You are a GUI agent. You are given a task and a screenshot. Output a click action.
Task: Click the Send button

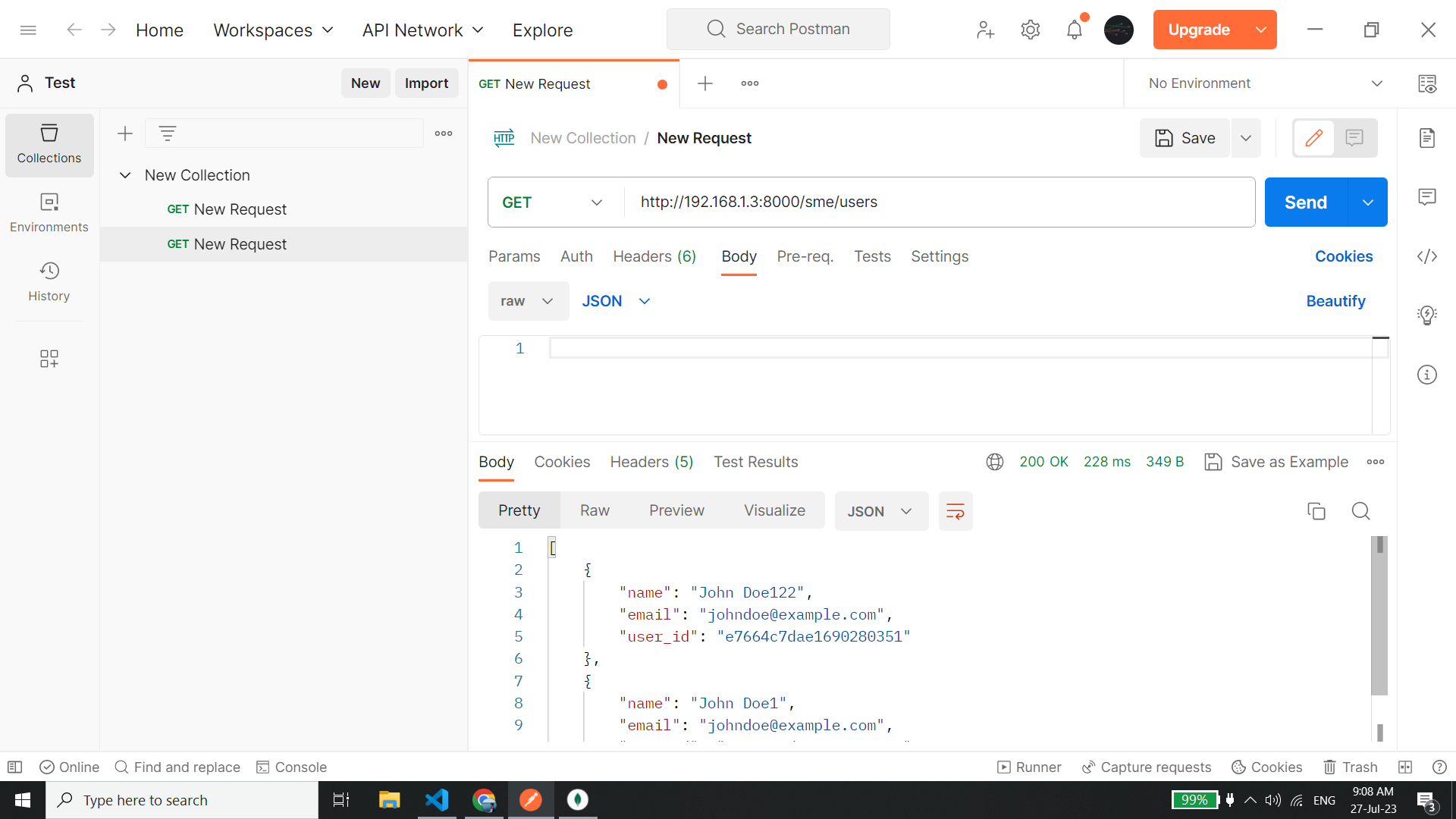(x=1305, y=202)
